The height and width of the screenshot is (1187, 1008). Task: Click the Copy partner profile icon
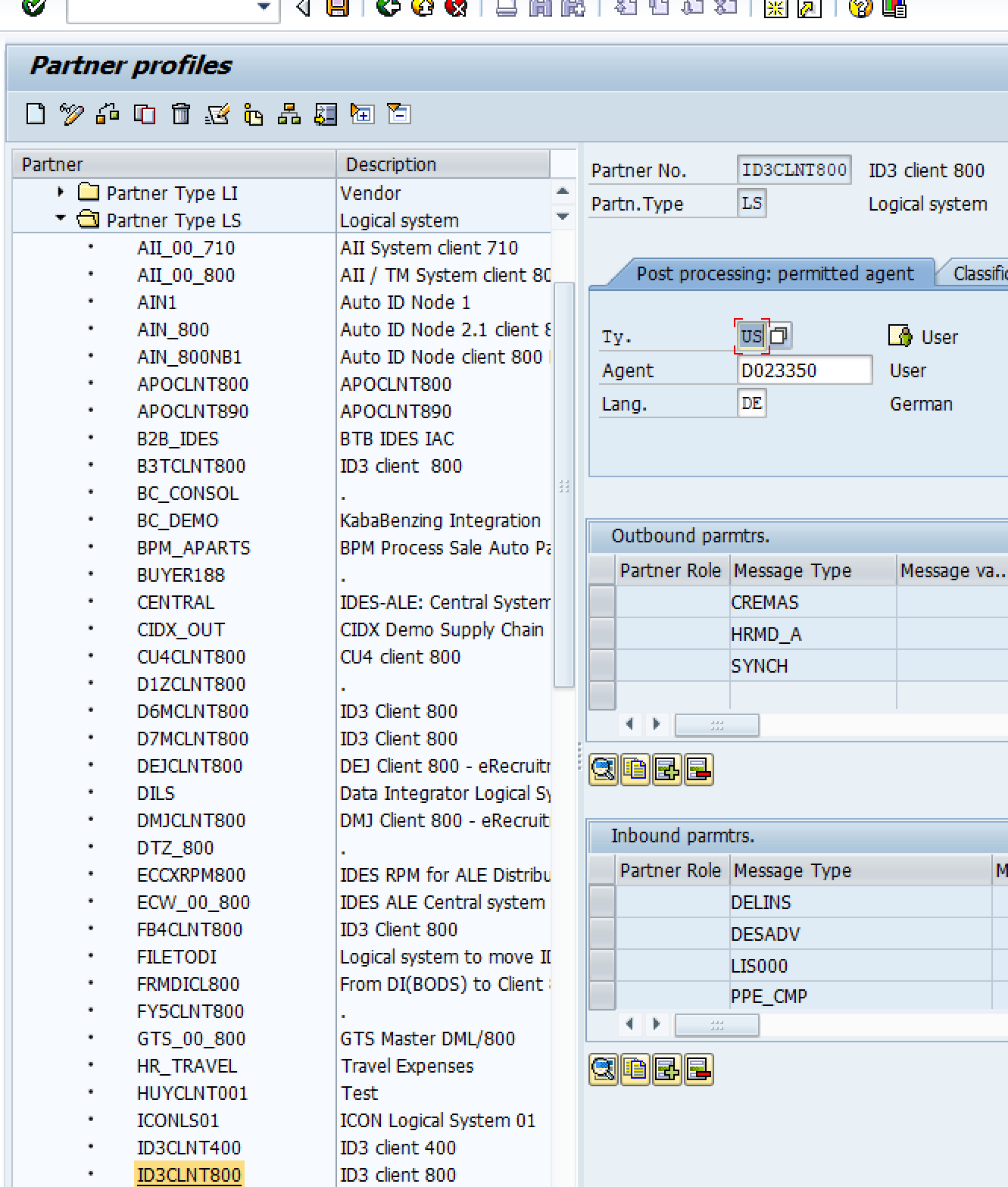point(145,114)
